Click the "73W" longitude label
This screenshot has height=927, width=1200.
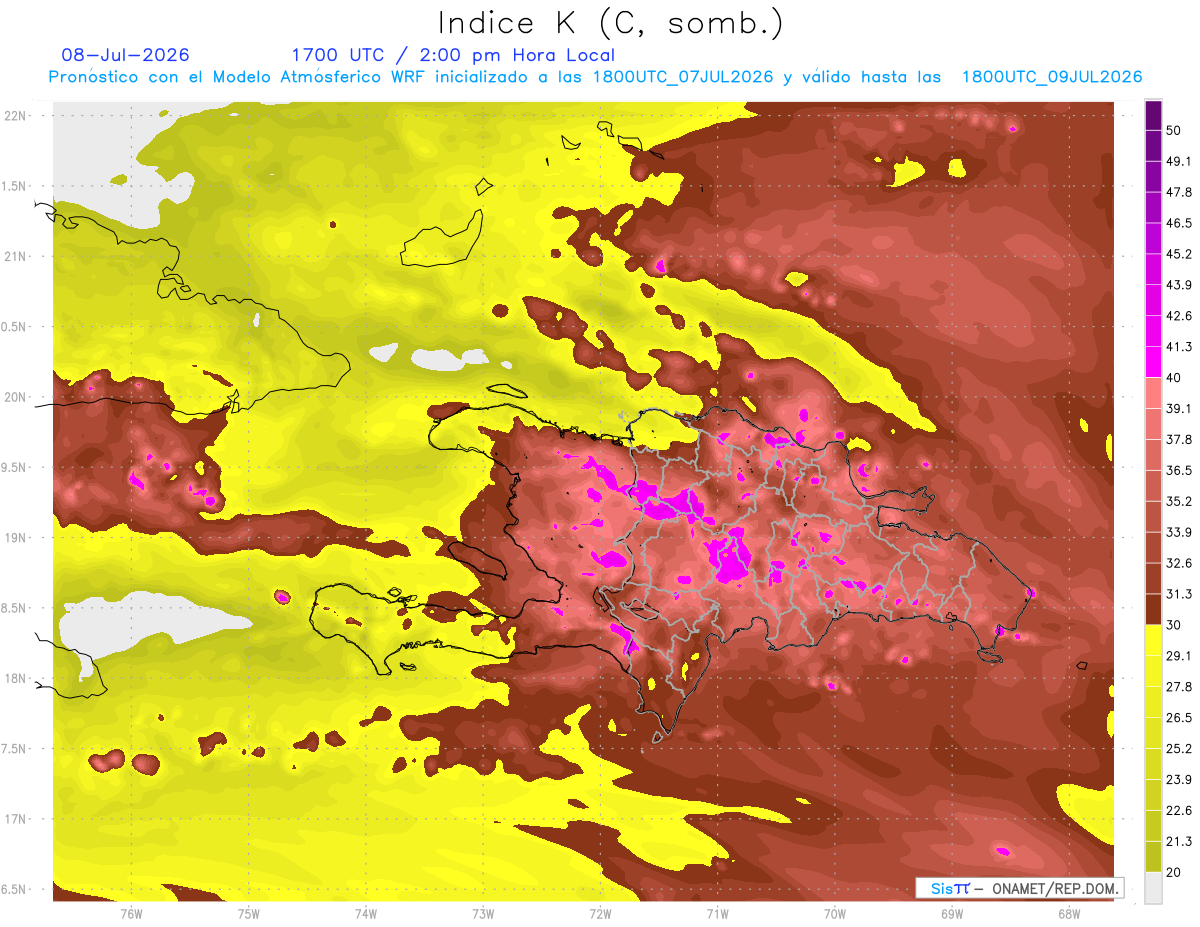[x=483, y=914]
